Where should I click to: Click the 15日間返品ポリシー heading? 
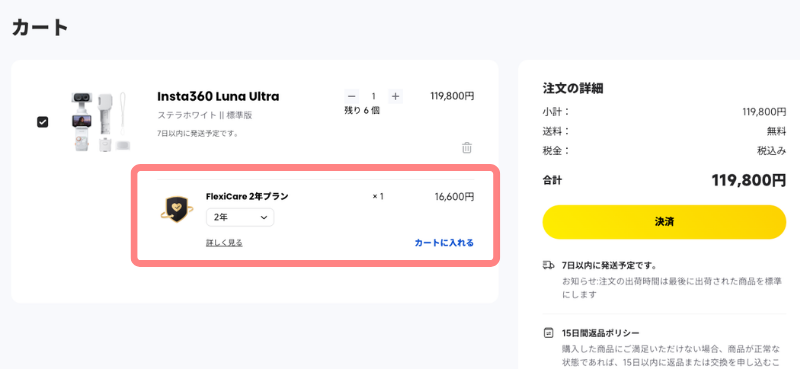click(x=601, y=333)
